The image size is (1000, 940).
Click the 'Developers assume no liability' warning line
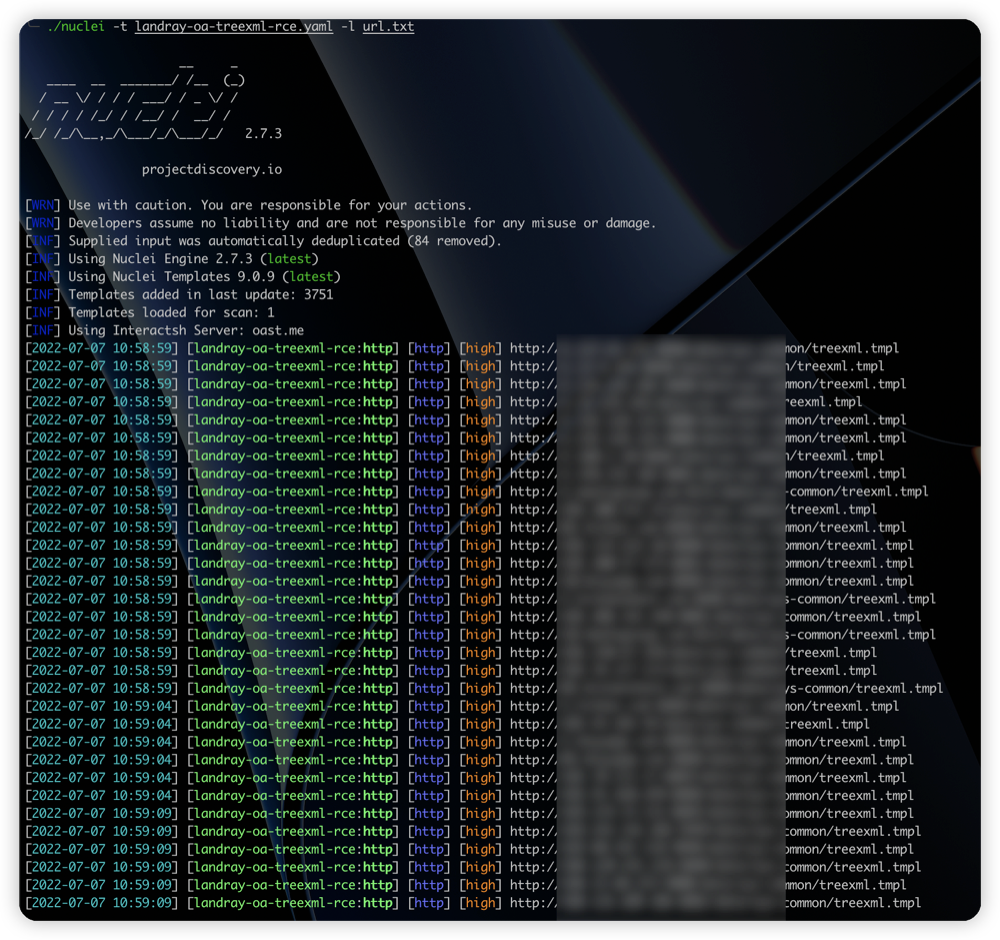click(x=341, y=223)
